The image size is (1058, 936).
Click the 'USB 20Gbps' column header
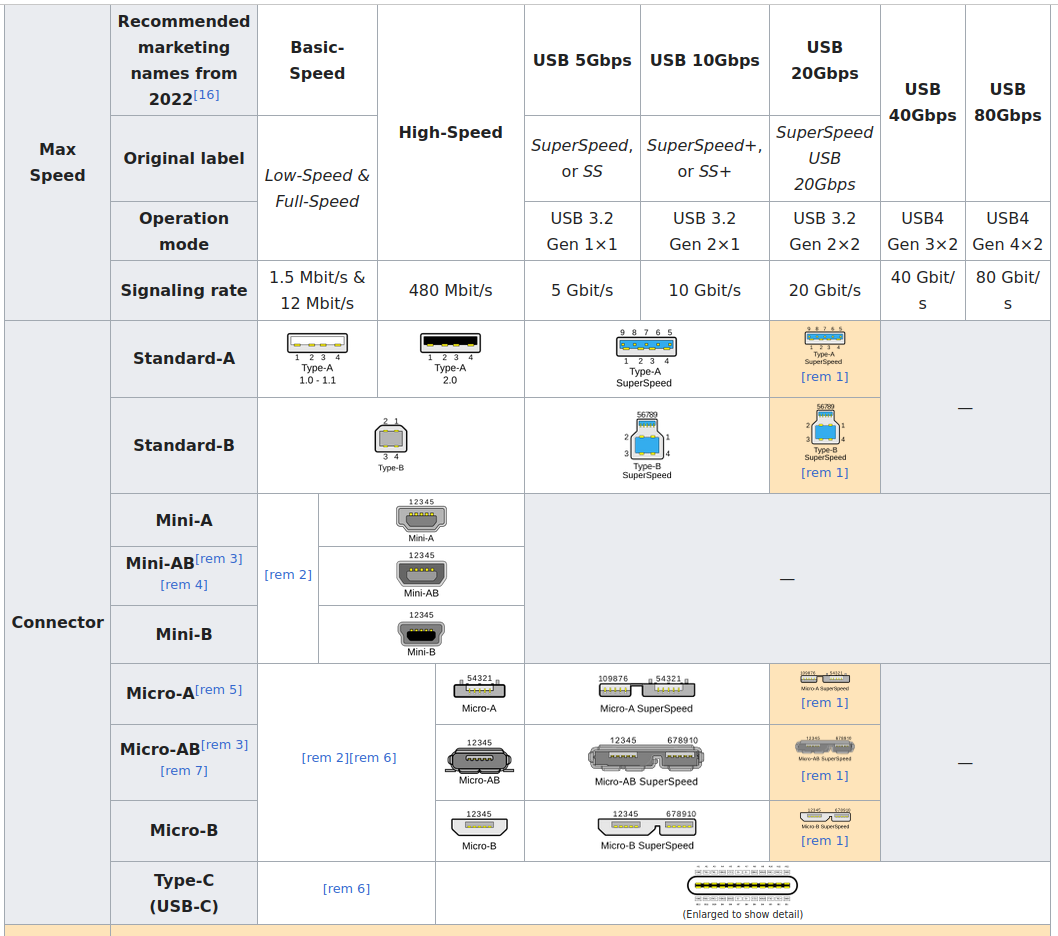point(825,60)
